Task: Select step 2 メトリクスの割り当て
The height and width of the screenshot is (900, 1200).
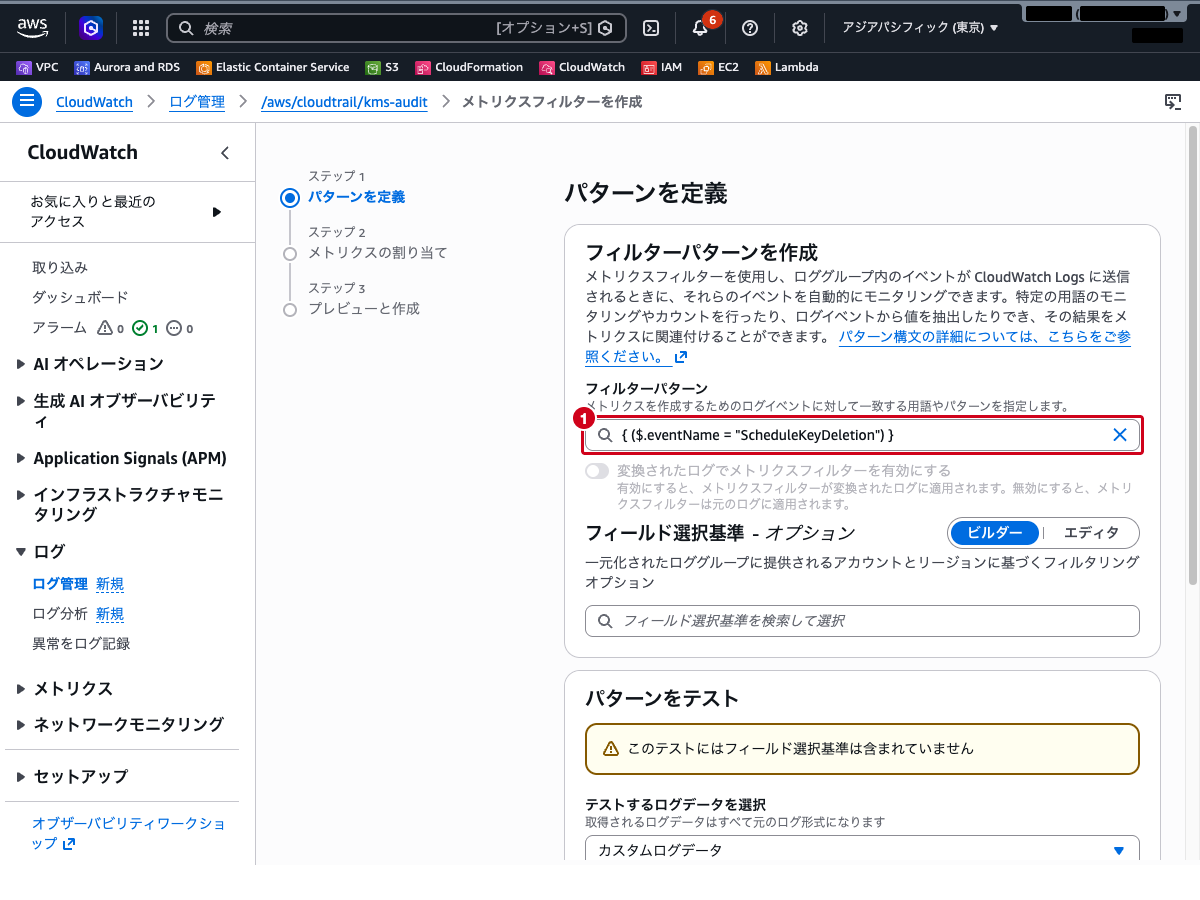Action: (x=377, y=253)
